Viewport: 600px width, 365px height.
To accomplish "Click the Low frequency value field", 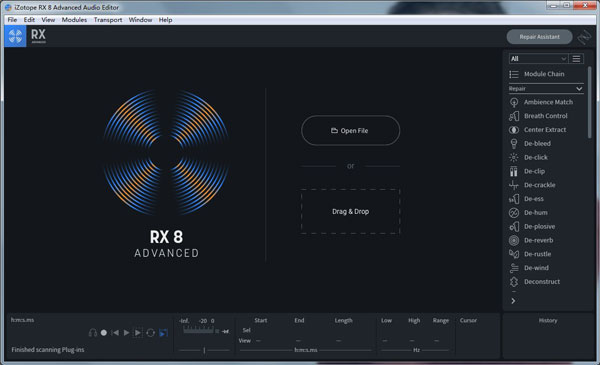I will 385,341.
